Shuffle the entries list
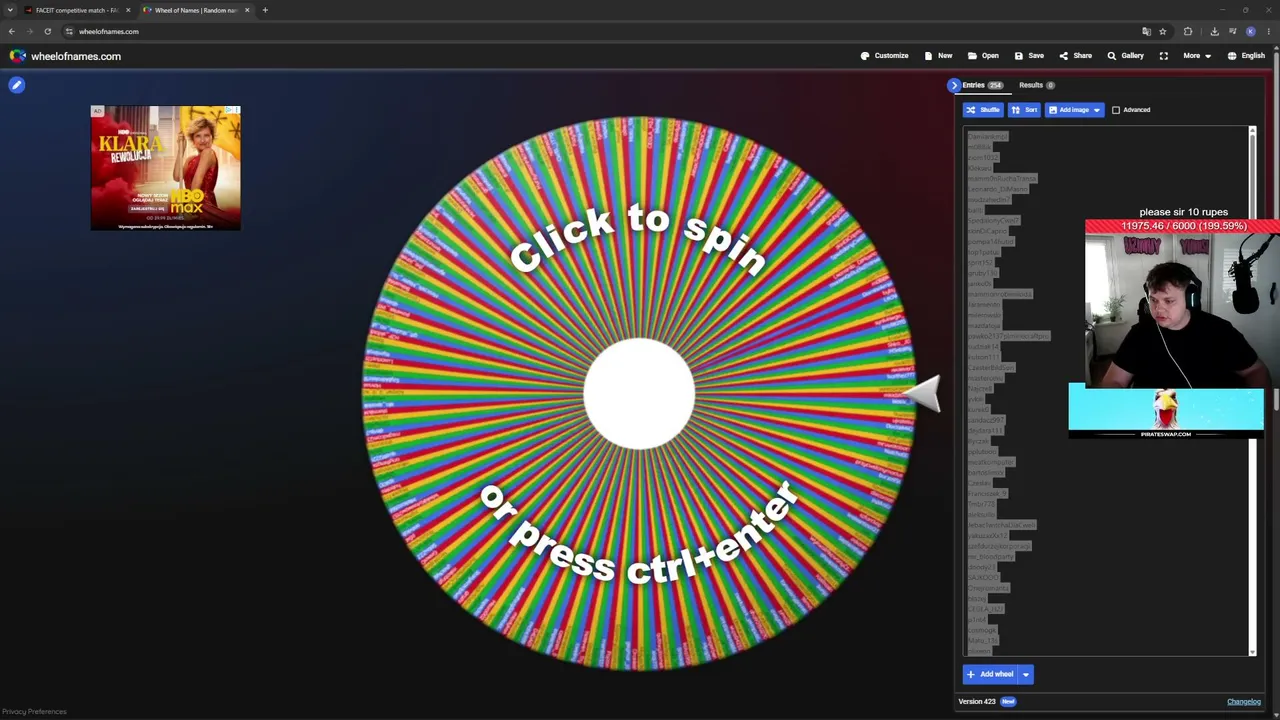This screenshot has height=720, width=1280. [983, 110]
